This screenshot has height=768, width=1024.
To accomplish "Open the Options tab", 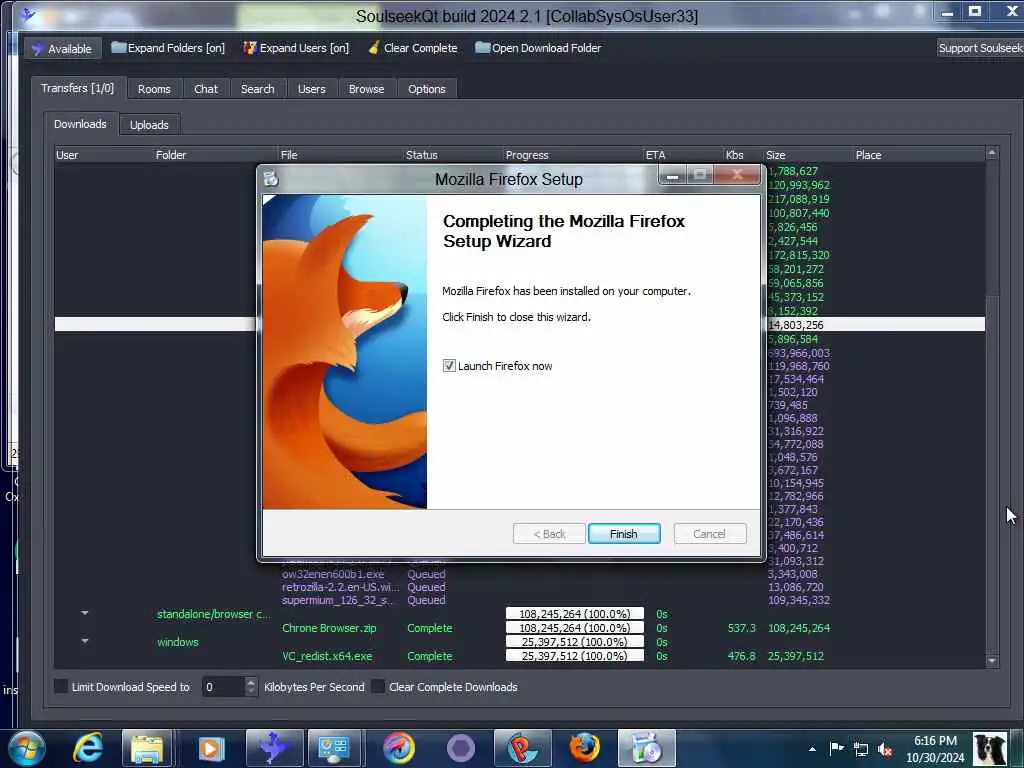I will [x=426, y=89].
